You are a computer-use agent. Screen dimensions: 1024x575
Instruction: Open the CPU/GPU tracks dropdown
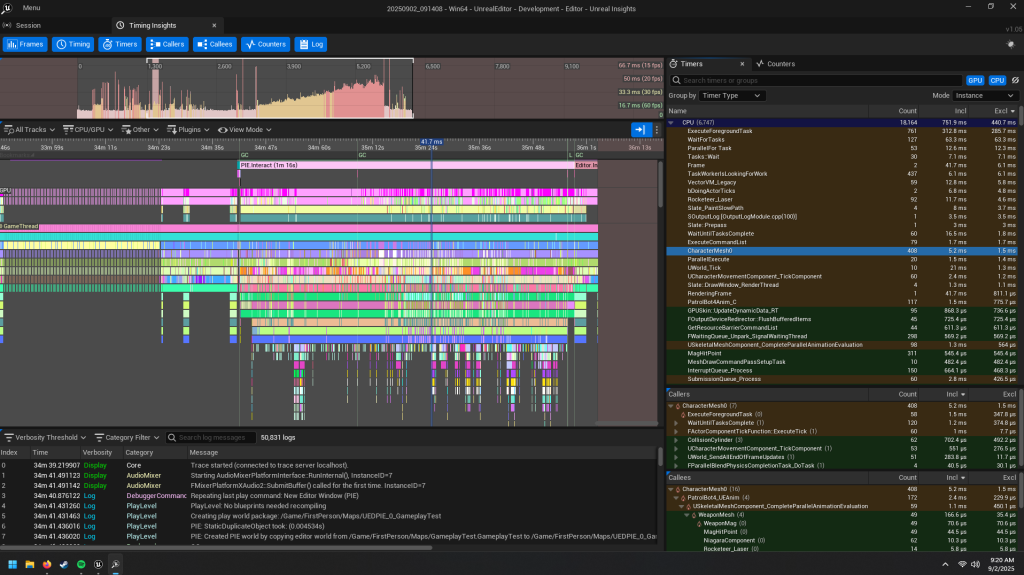(88, 129)
